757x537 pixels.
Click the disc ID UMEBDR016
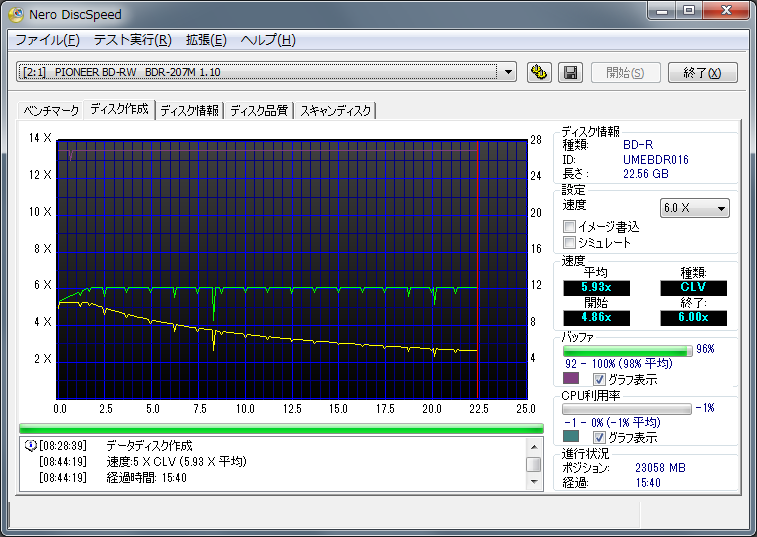pos(656,160)
